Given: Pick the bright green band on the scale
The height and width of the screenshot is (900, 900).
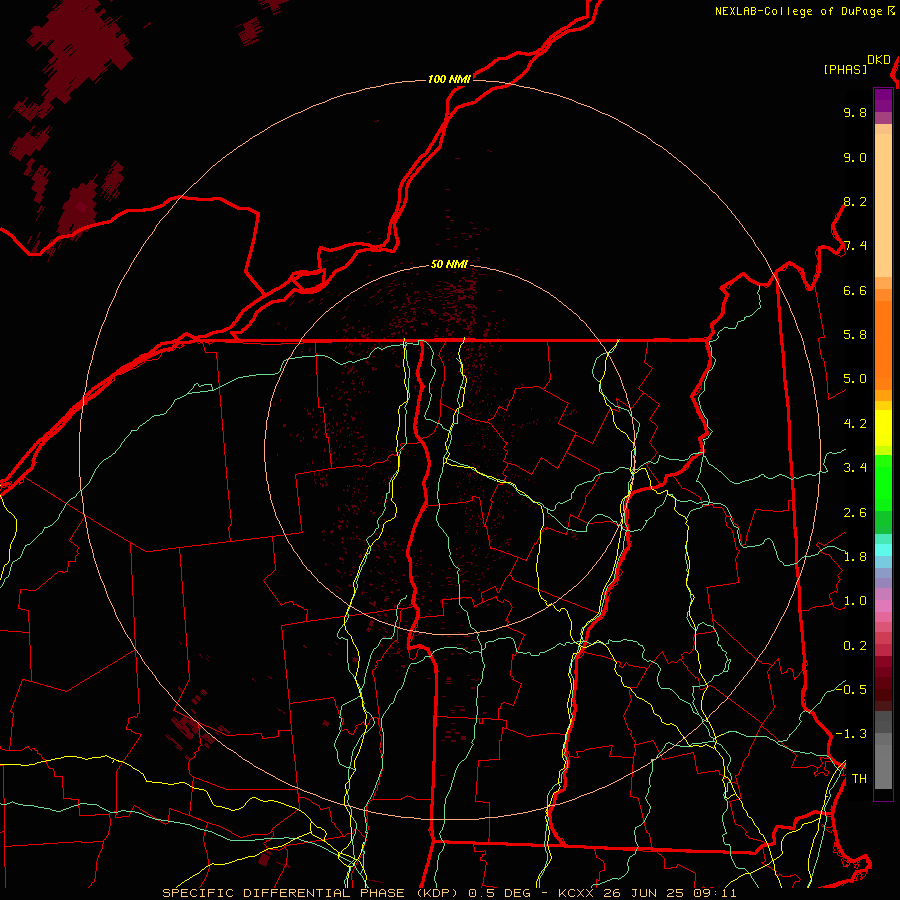Looking at the screenshot, I should [883, 483].
